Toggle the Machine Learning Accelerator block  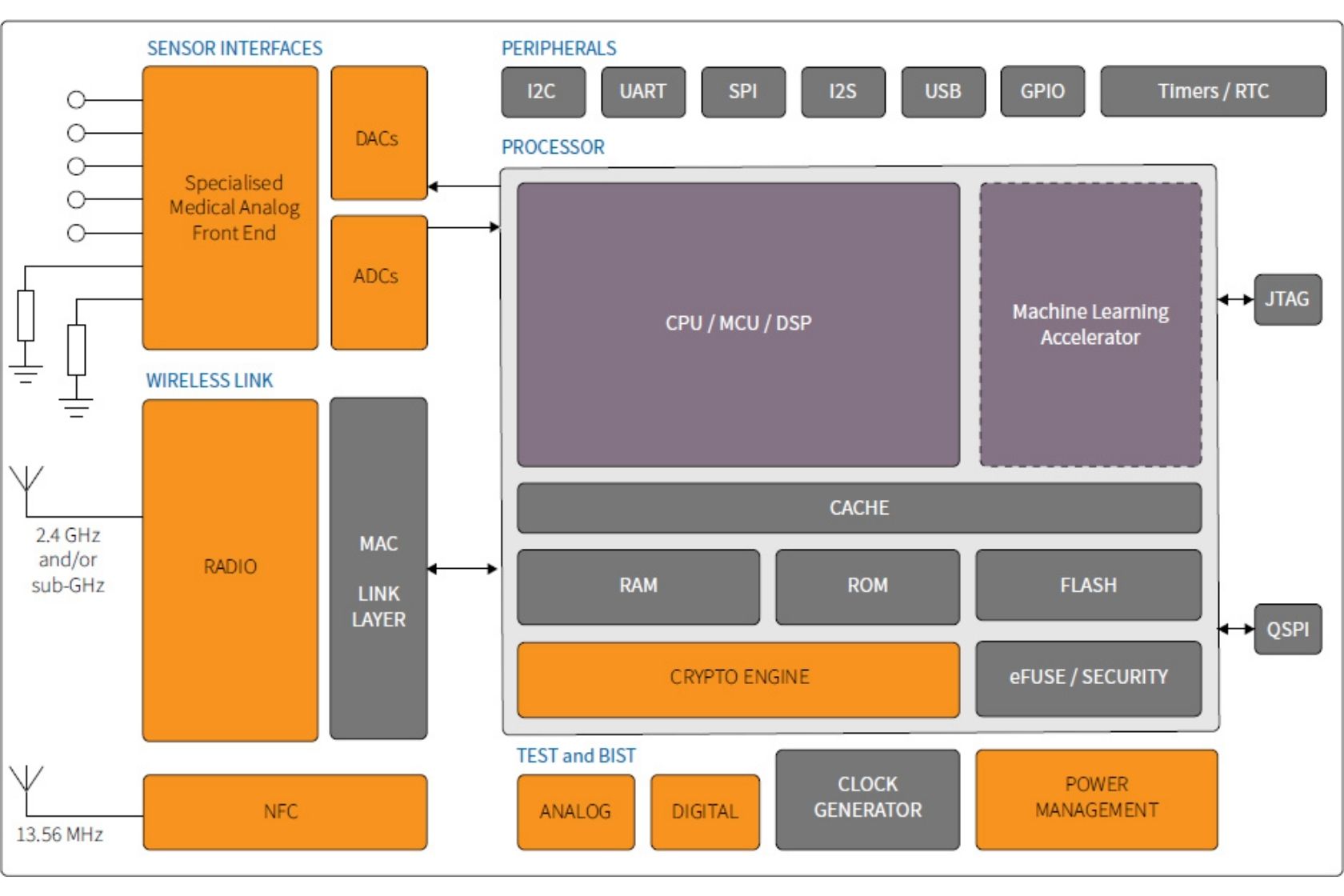coord(1090,324)
